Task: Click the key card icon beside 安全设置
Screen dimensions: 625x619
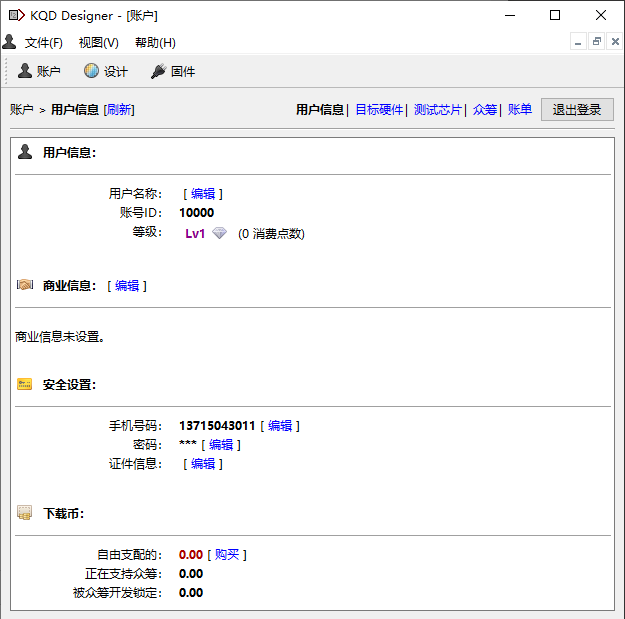Action: point(25,384)
